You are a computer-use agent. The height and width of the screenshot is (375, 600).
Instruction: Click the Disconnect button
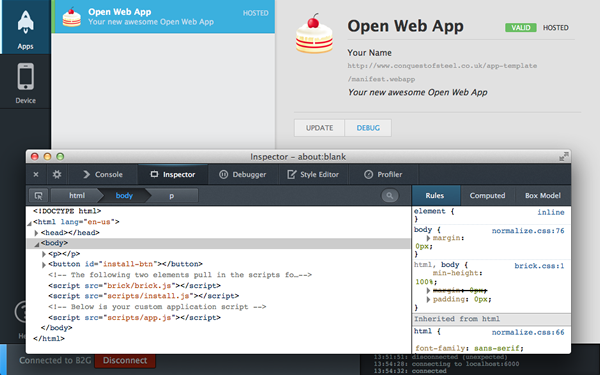coord(125,360)
